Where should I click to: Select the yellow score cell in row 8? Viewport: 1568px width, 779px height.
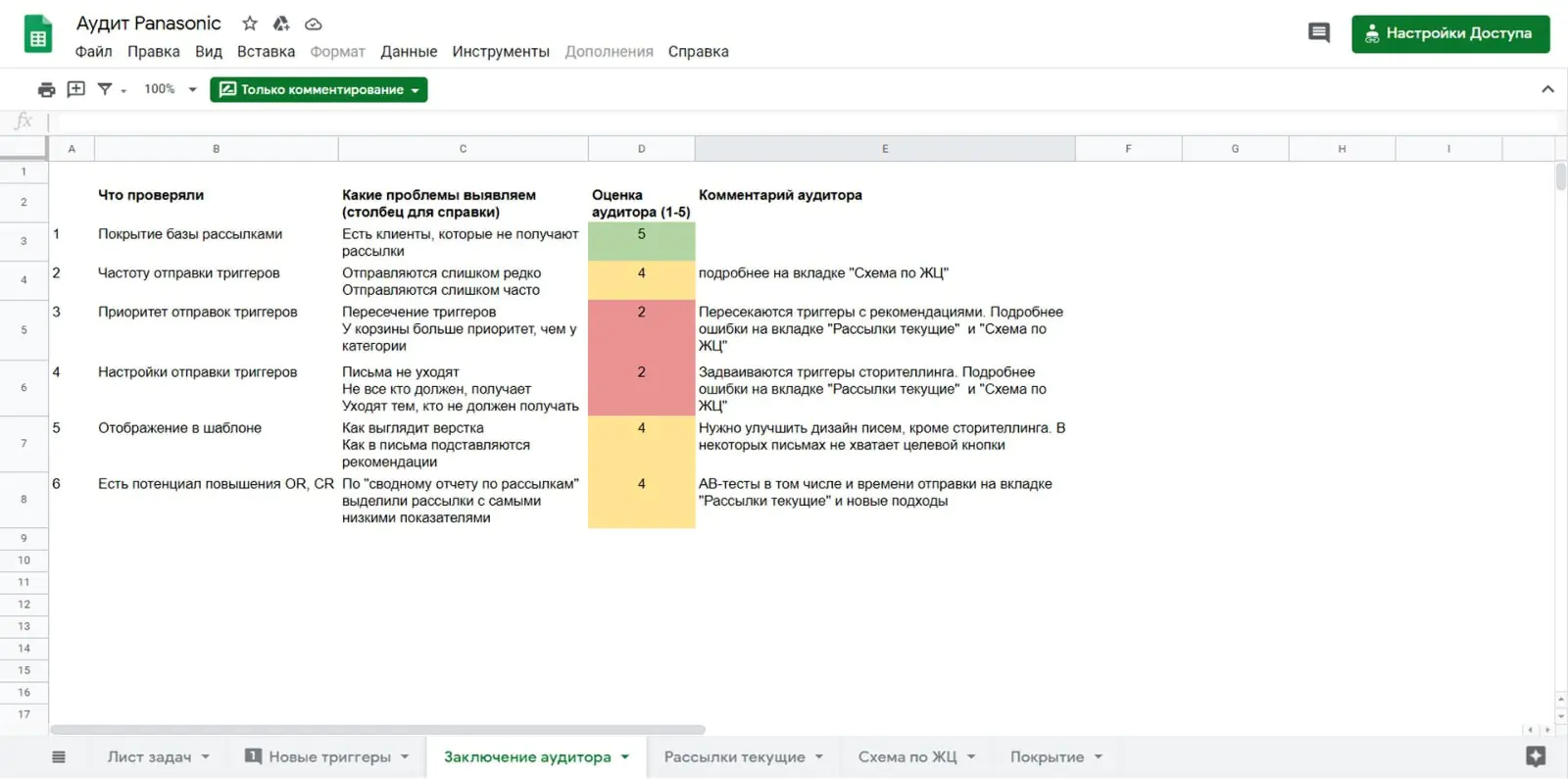(642, 500)
